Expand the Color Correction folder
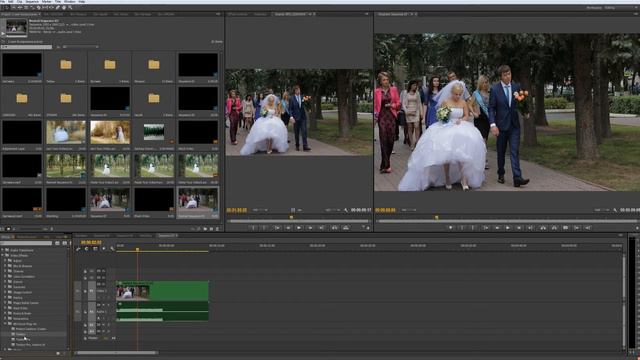Image resolution: width=640 pixels, height=360 pixels. (x=5, y=276)
